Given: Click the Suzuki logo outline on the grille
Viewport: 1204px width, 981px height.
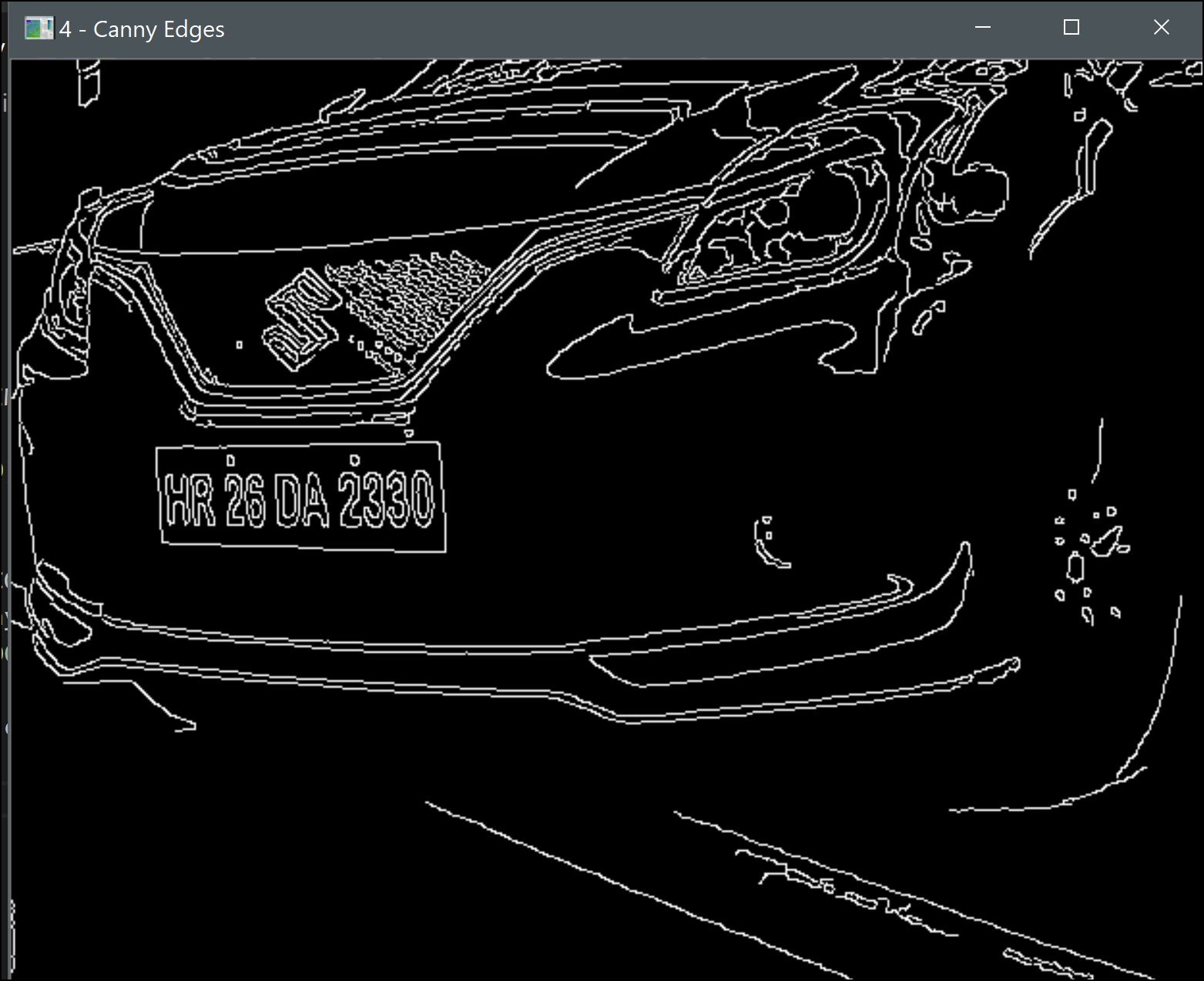Looking at the screenshot, I should click(x=301, y=318).
